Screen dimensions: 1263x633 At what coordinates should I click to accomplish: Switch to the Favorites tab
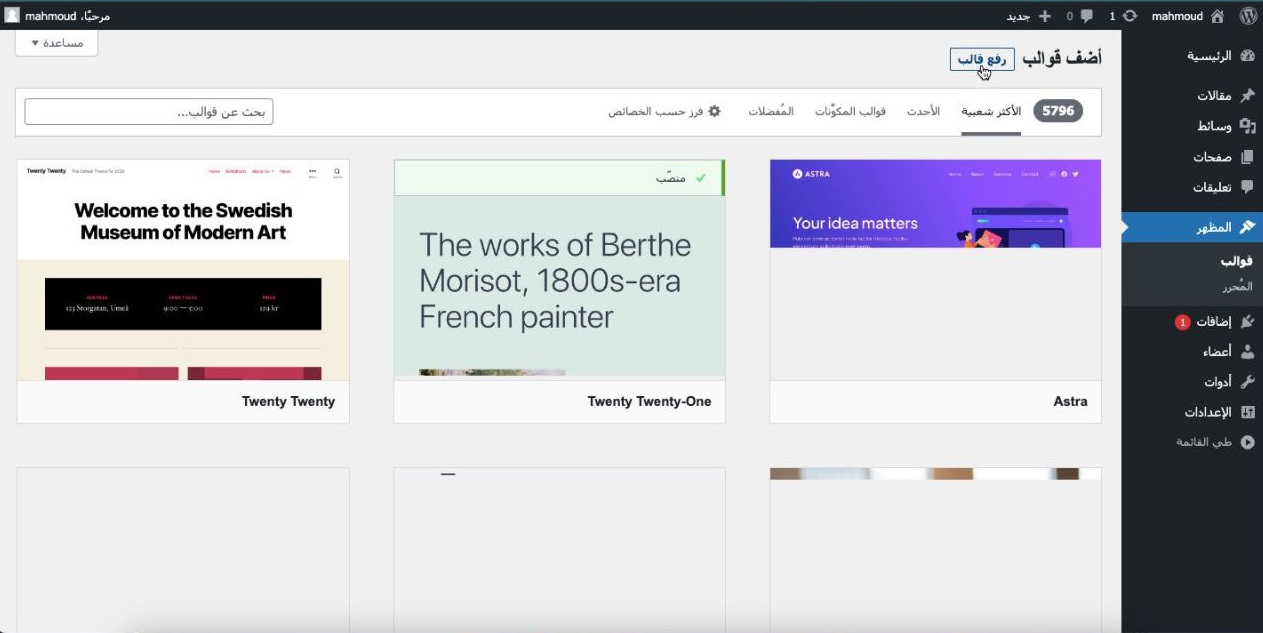(x=771, y=112)
